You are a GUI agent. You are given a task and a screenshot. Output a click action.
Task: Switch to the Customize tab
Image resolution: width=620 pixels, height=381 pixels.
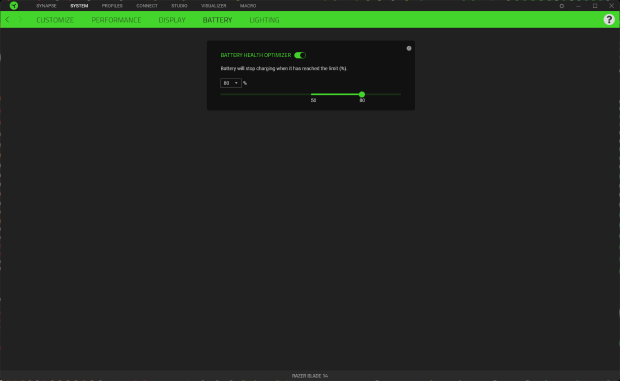point(55,20)
